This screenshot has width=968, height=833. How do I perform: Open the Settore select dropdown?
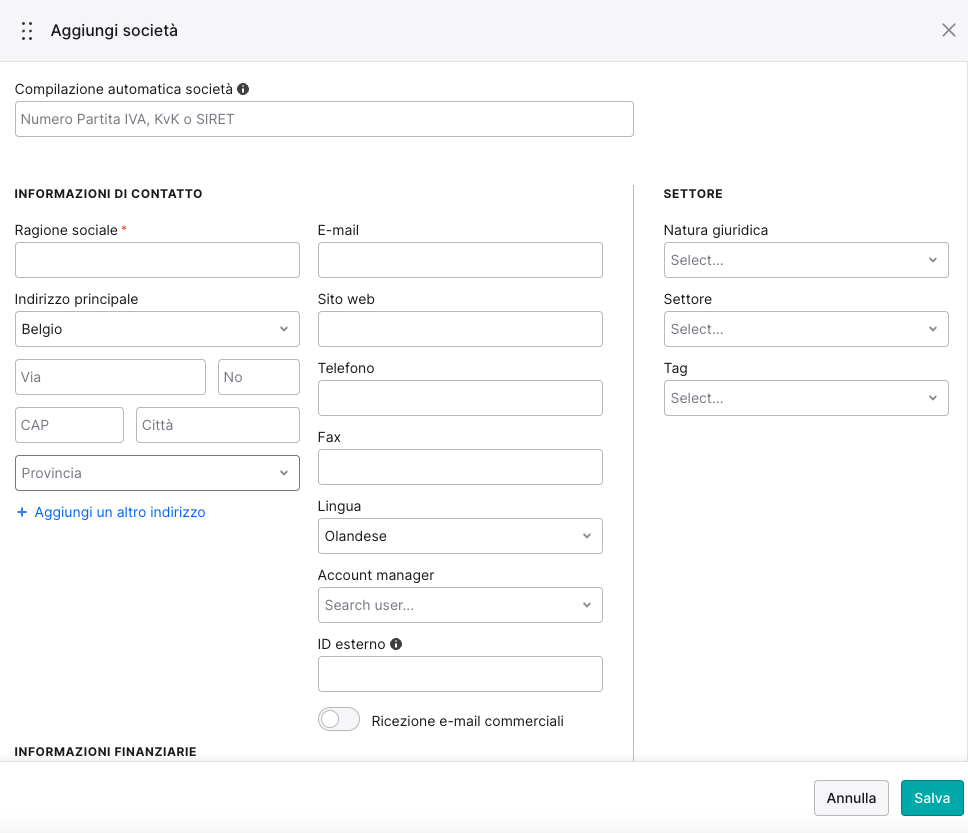(x=806, y=329)
